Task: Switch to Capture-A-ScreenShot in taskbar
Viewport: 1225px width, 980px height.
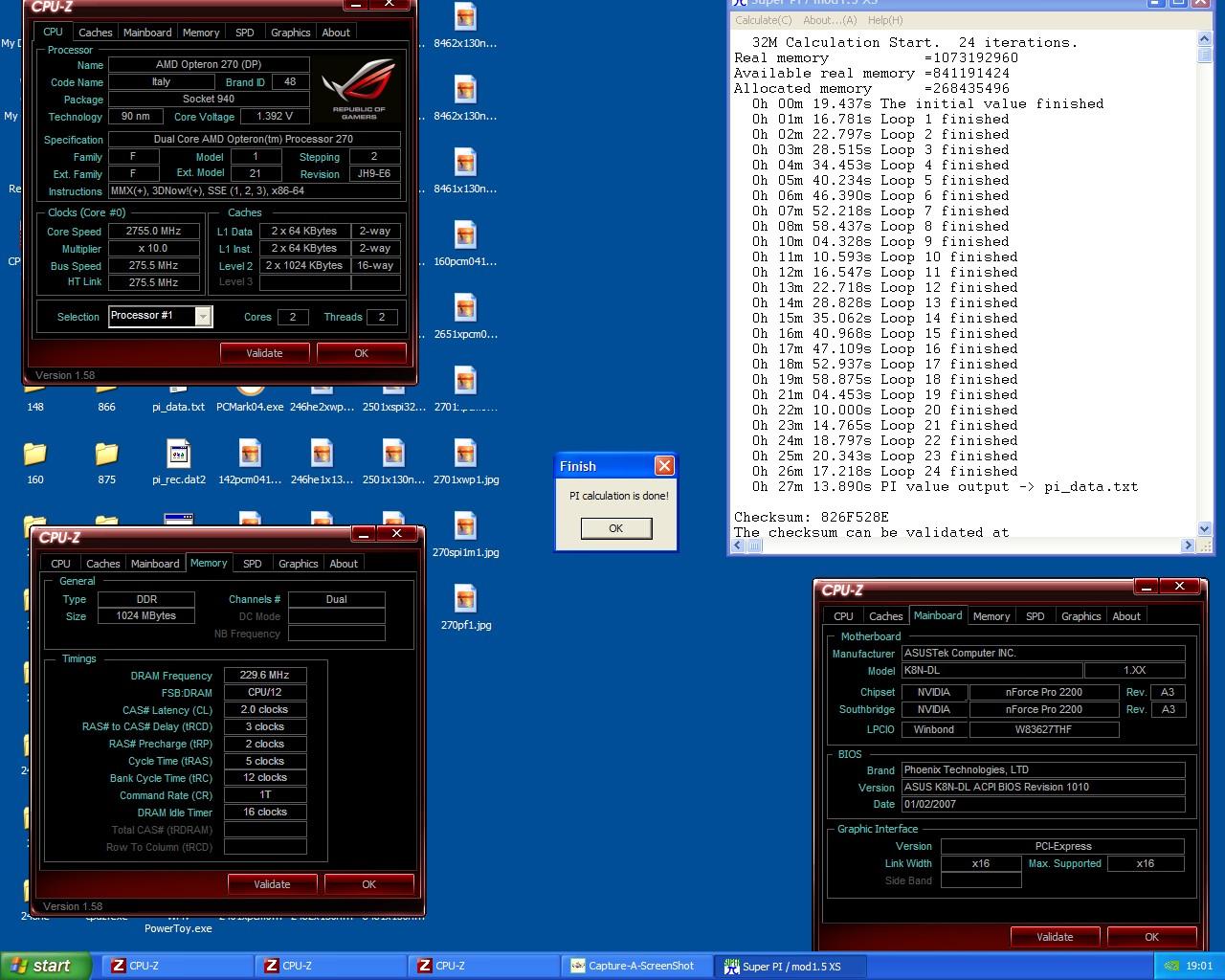Action: (x=638, y=966)
